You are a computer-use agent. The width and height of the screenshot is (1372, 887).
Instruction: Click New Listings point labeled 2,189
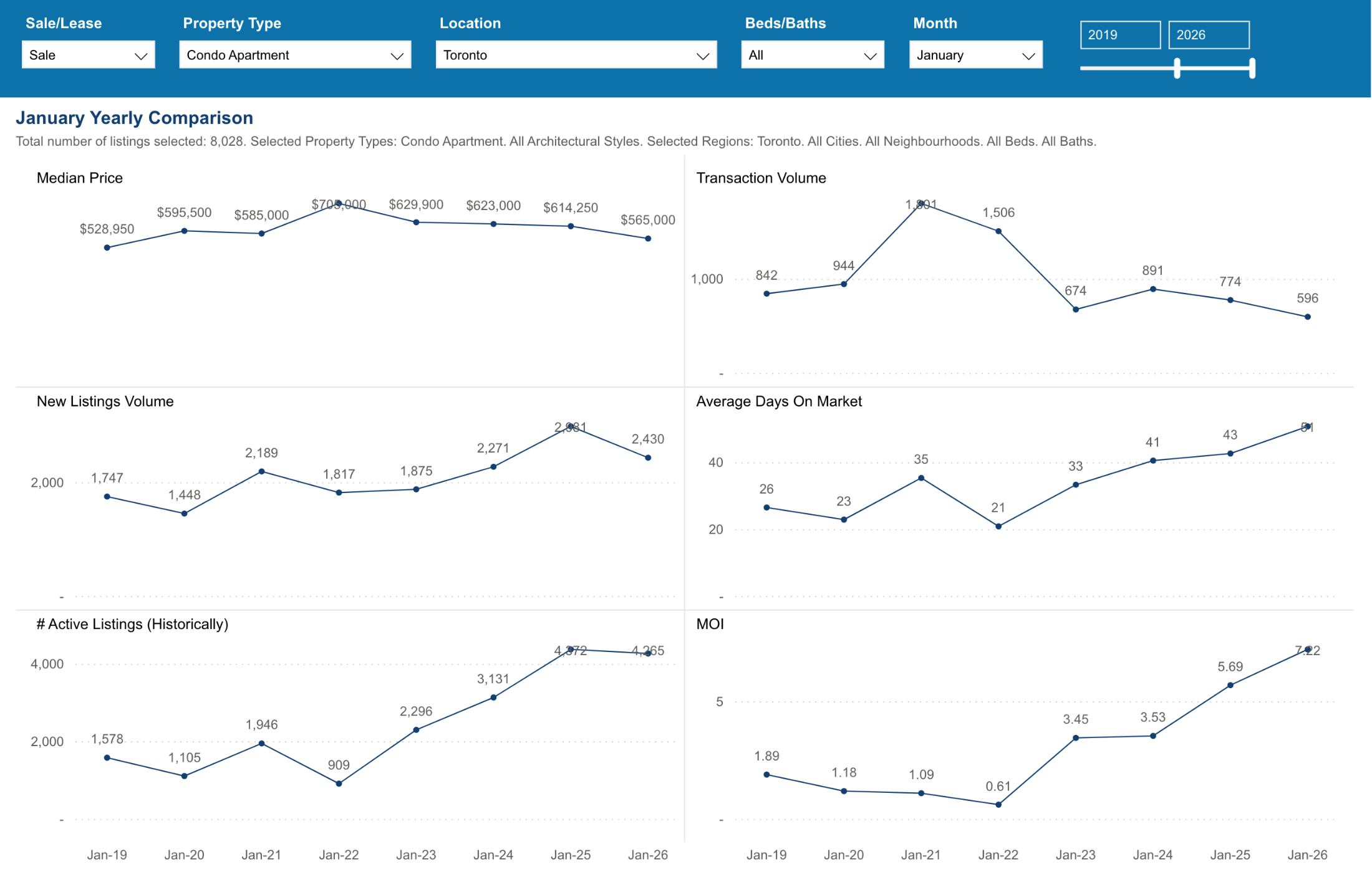pos(261,471)
